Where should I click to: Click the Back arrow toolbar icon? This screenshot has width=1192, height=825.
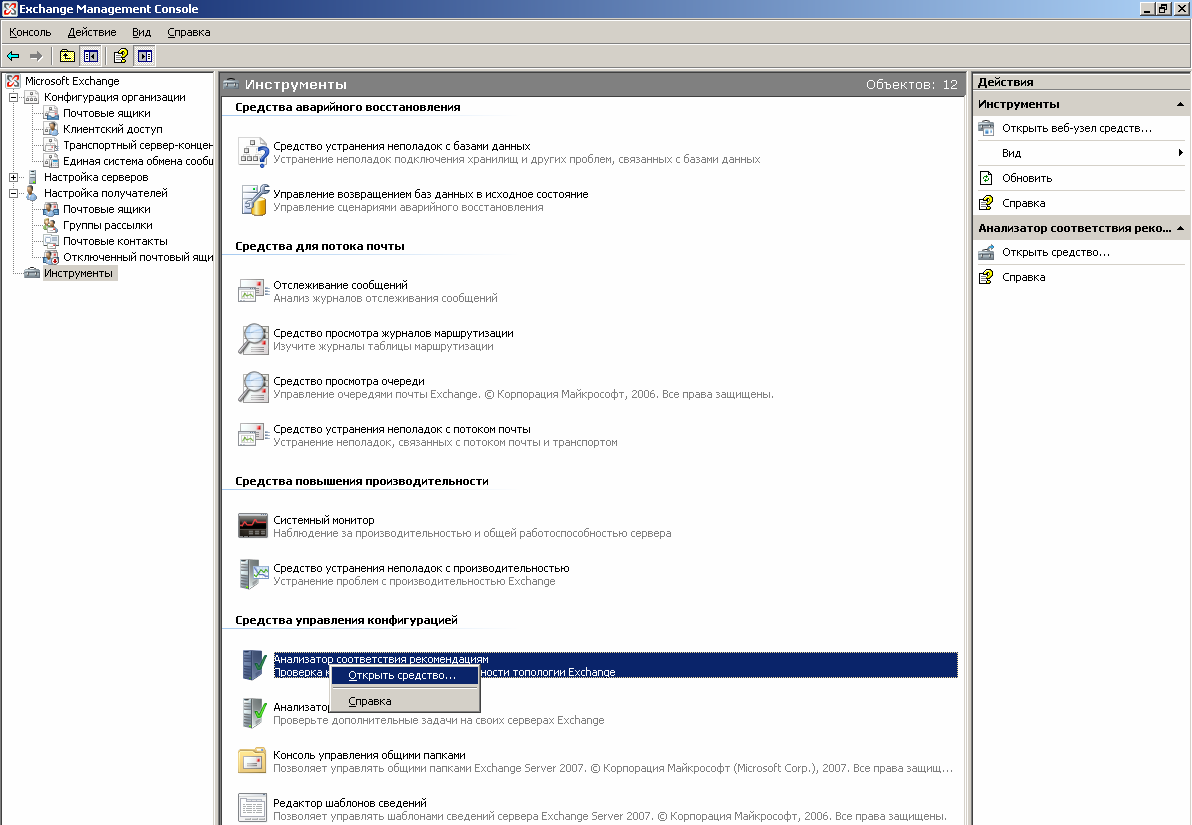tap(13, 56)
